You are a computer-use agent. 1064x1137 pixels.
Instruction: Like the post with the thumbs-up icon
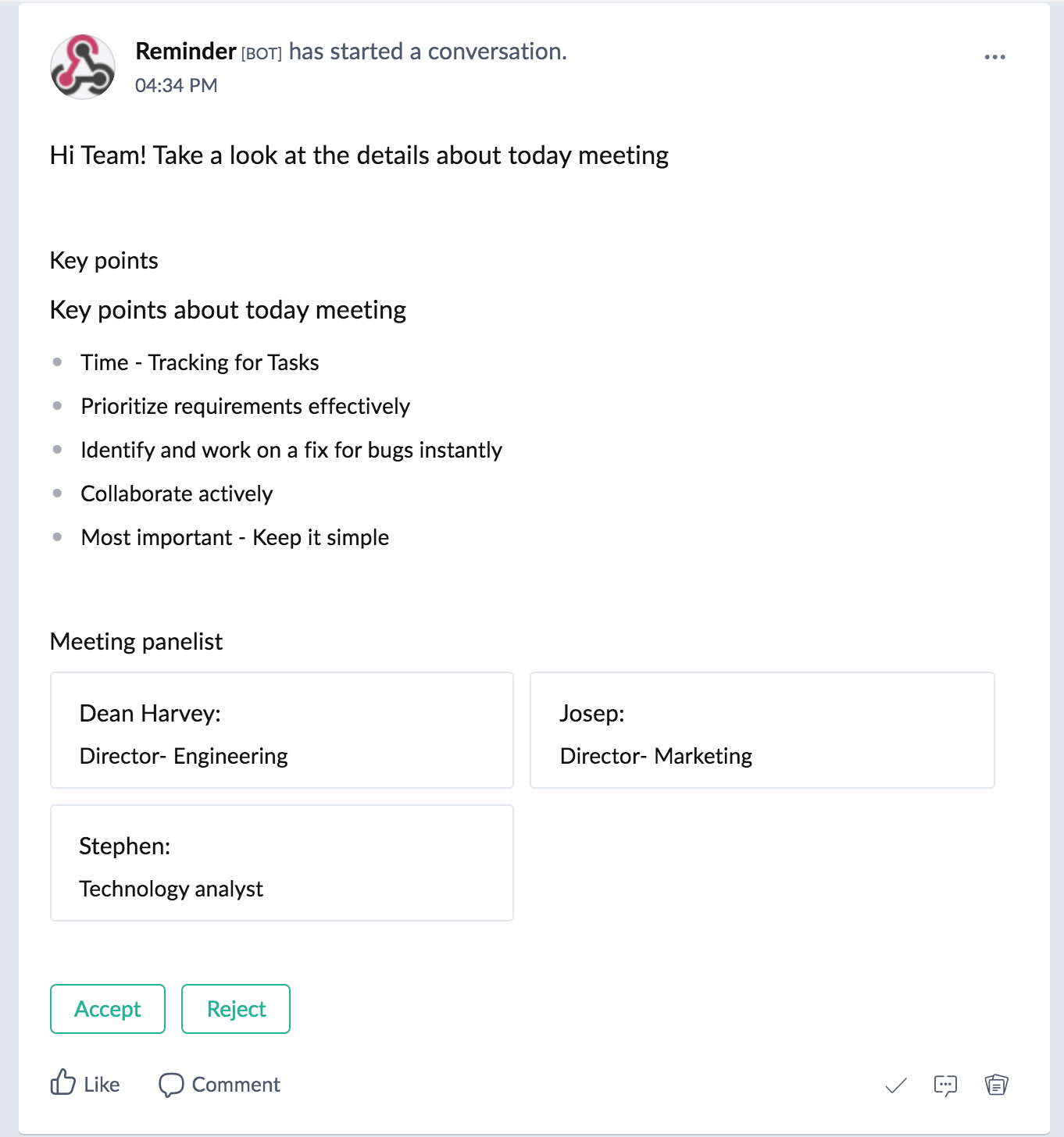coord(63,1083)
